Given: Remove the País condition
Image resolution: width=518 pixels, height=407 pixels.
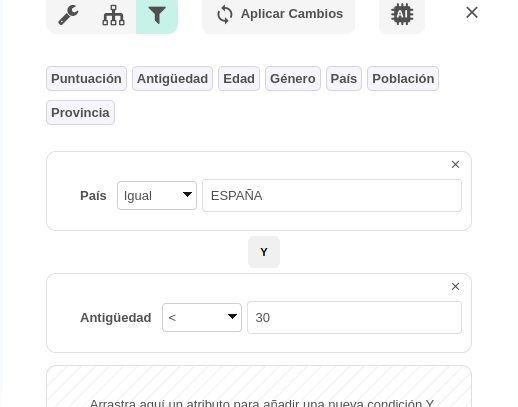Looking at the screenshot, I should pos(455,164).
